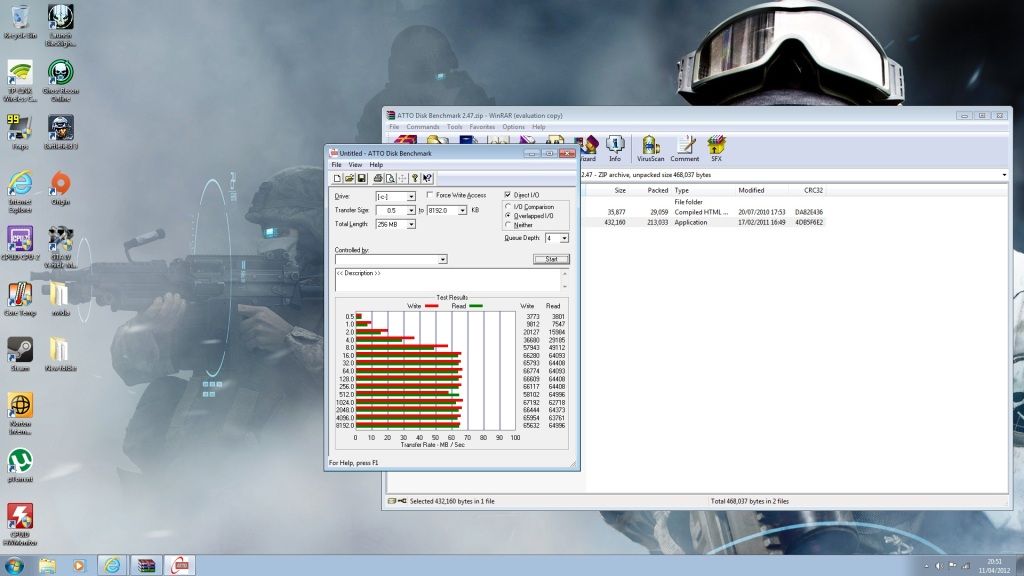Save the benchmark using the Save icon

pos(360,179)
